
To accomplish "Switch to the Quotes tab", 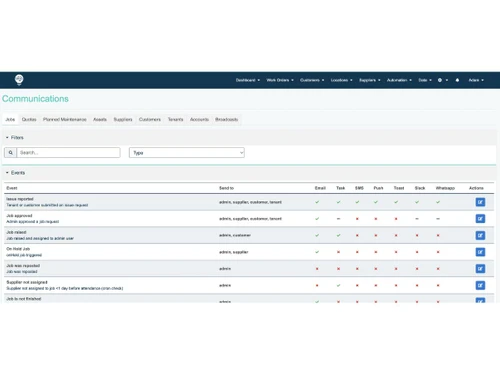I will [x=29, y=119].
